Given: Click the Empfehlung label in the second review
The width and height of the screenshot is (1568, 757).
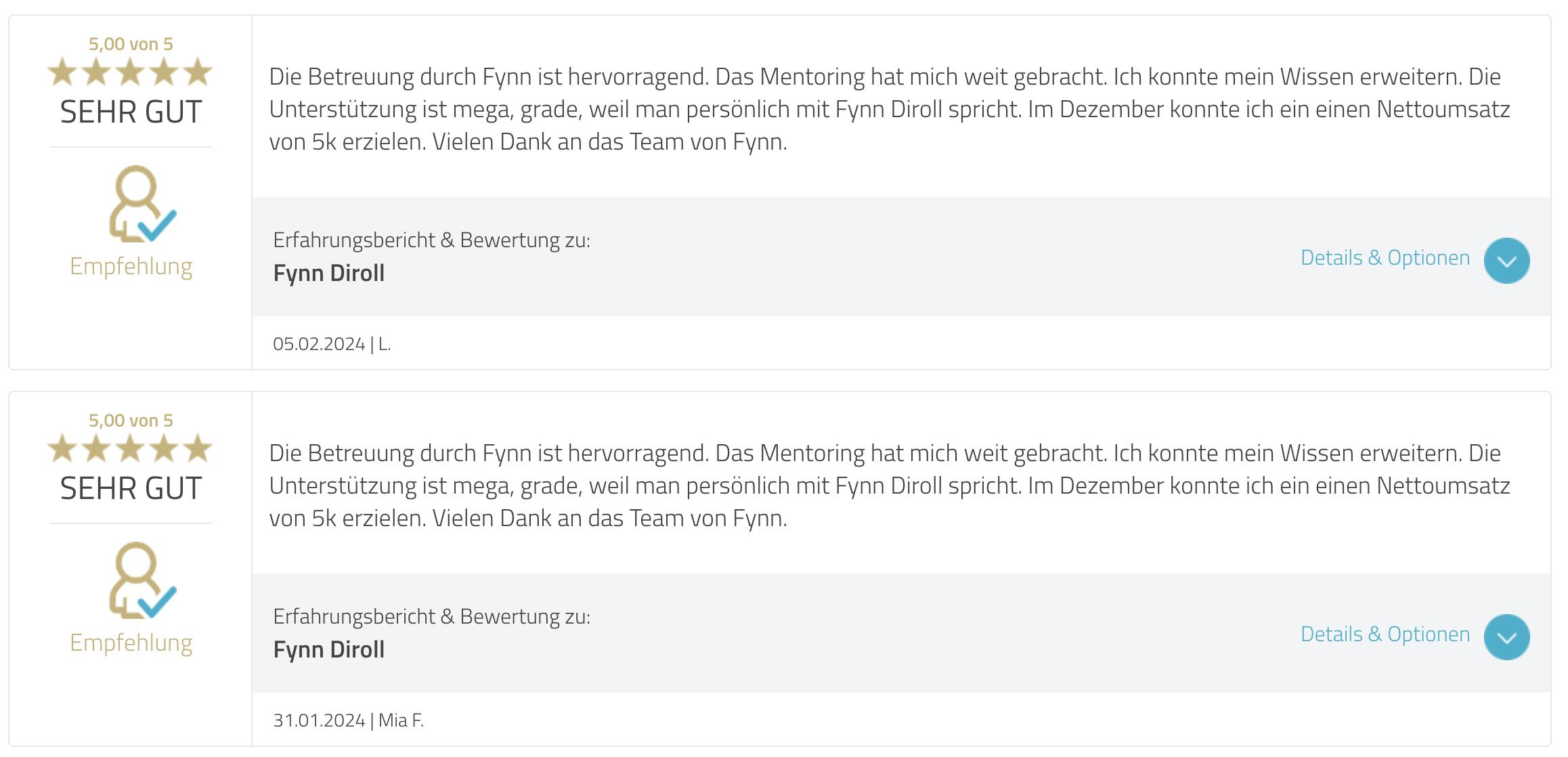Looking at the screenshot, I should [x=131, y=643].
